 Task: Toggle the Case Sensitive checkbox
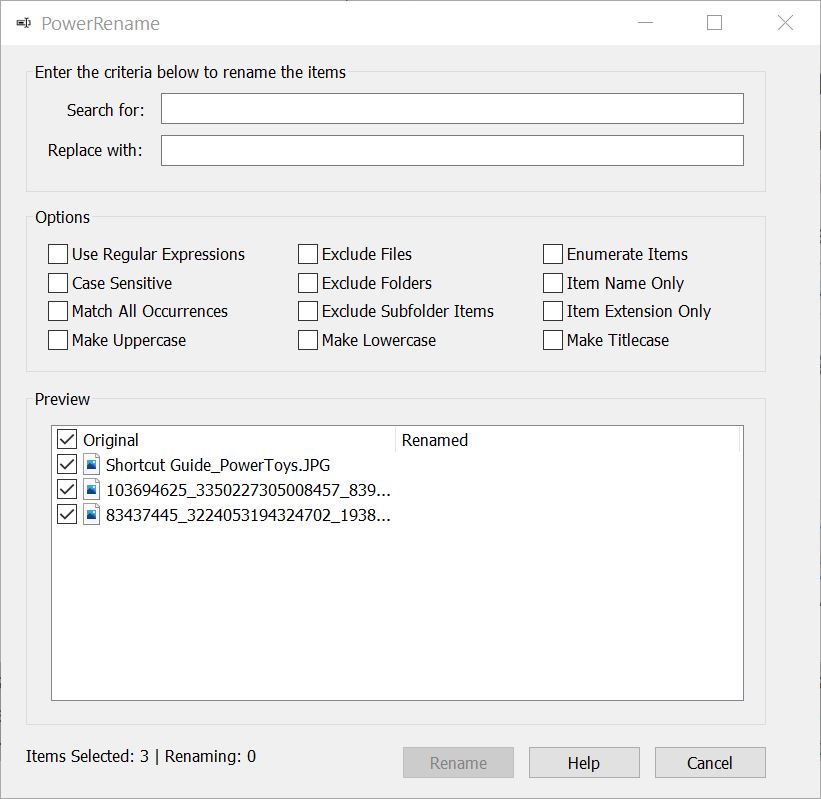58,283
